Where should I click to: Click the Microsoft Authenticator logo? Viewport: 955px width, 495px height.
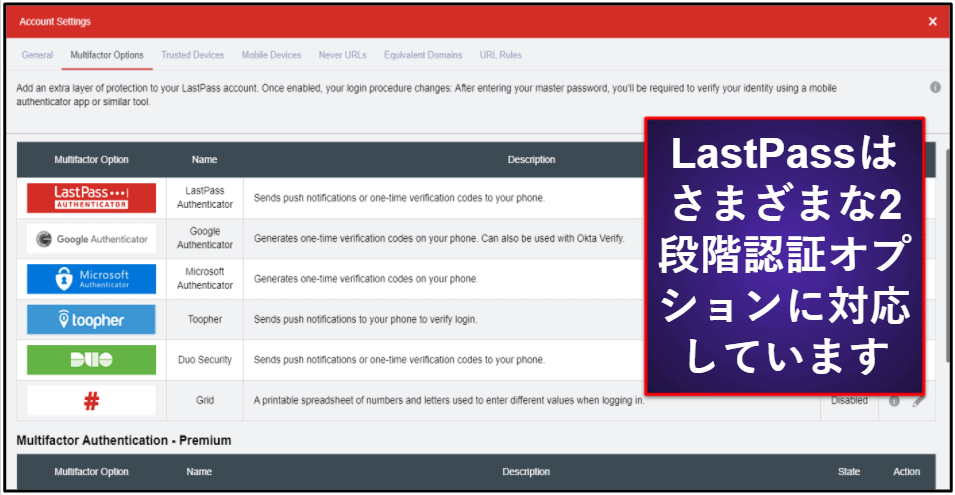pos(91,279)
